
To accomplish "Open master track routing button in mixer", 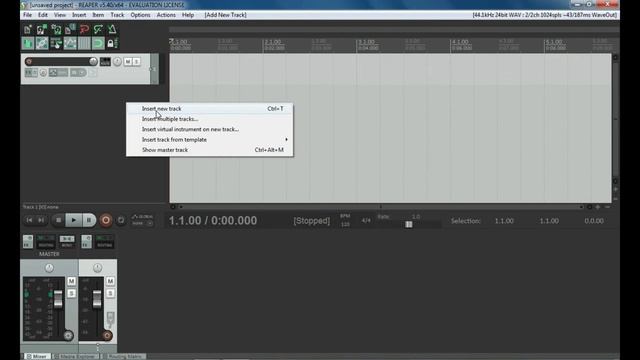I will (46, 242).
